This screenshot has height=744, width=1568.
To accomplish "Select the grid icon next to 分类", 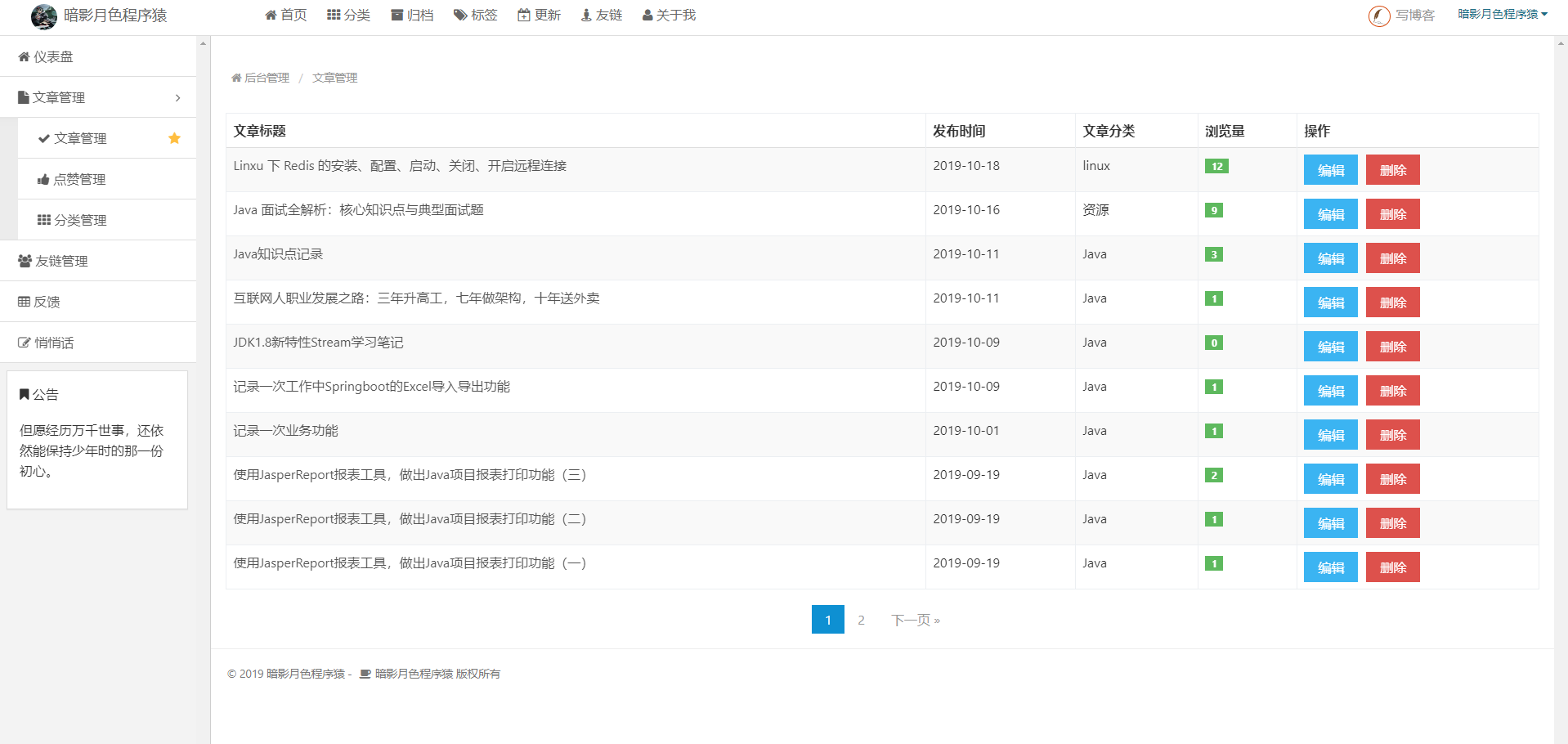I will click(332, 15).
